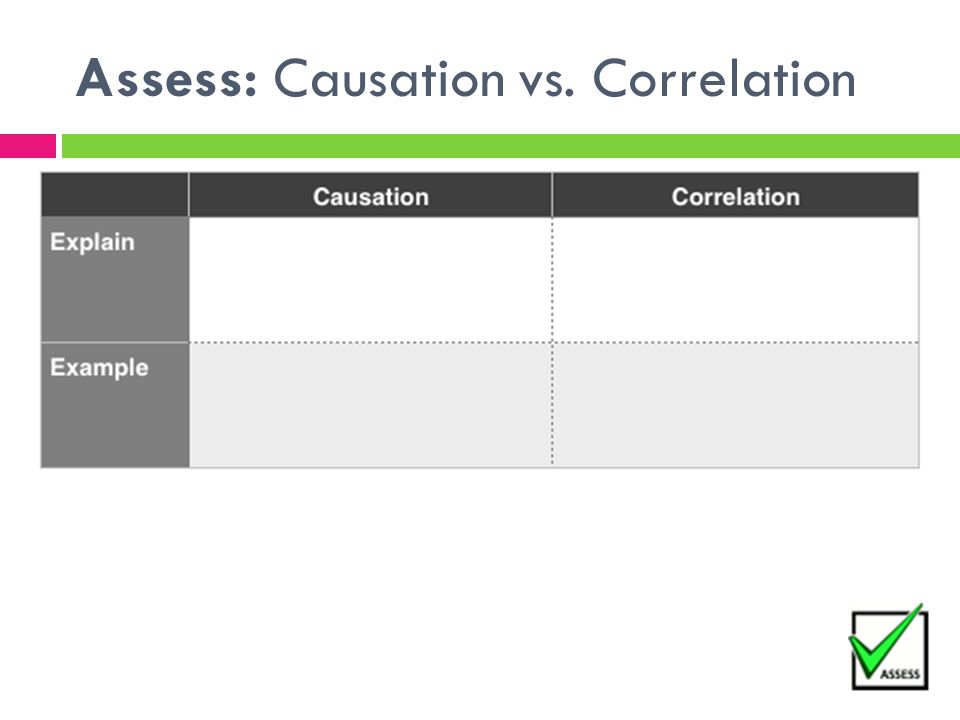Click the empty Example cell under Causation
This screenshot has width=960, height=720.
[x=370, y=405]
